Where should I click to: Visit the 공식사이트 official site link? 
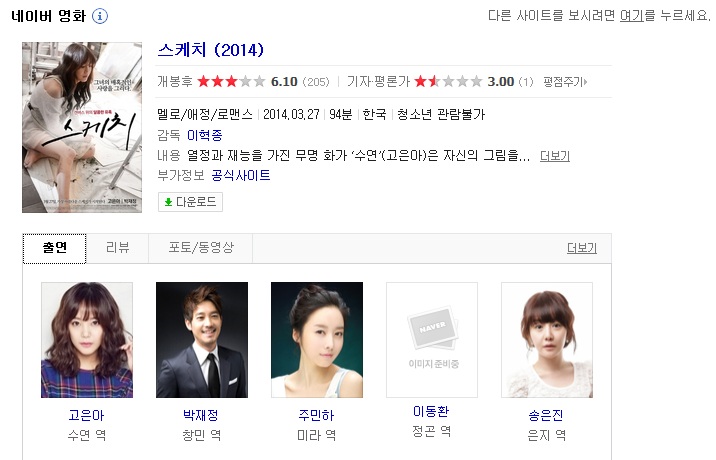[241, 175]
